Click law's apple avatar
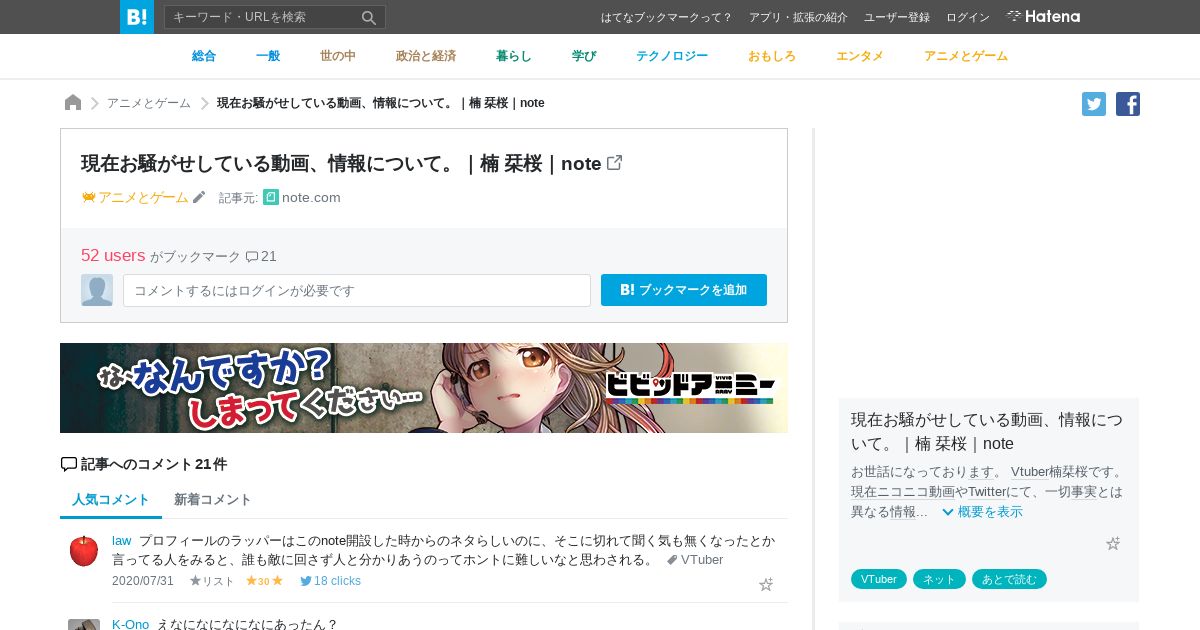Viewport: 1200px width, 630px height. click(x=84, y=550)
